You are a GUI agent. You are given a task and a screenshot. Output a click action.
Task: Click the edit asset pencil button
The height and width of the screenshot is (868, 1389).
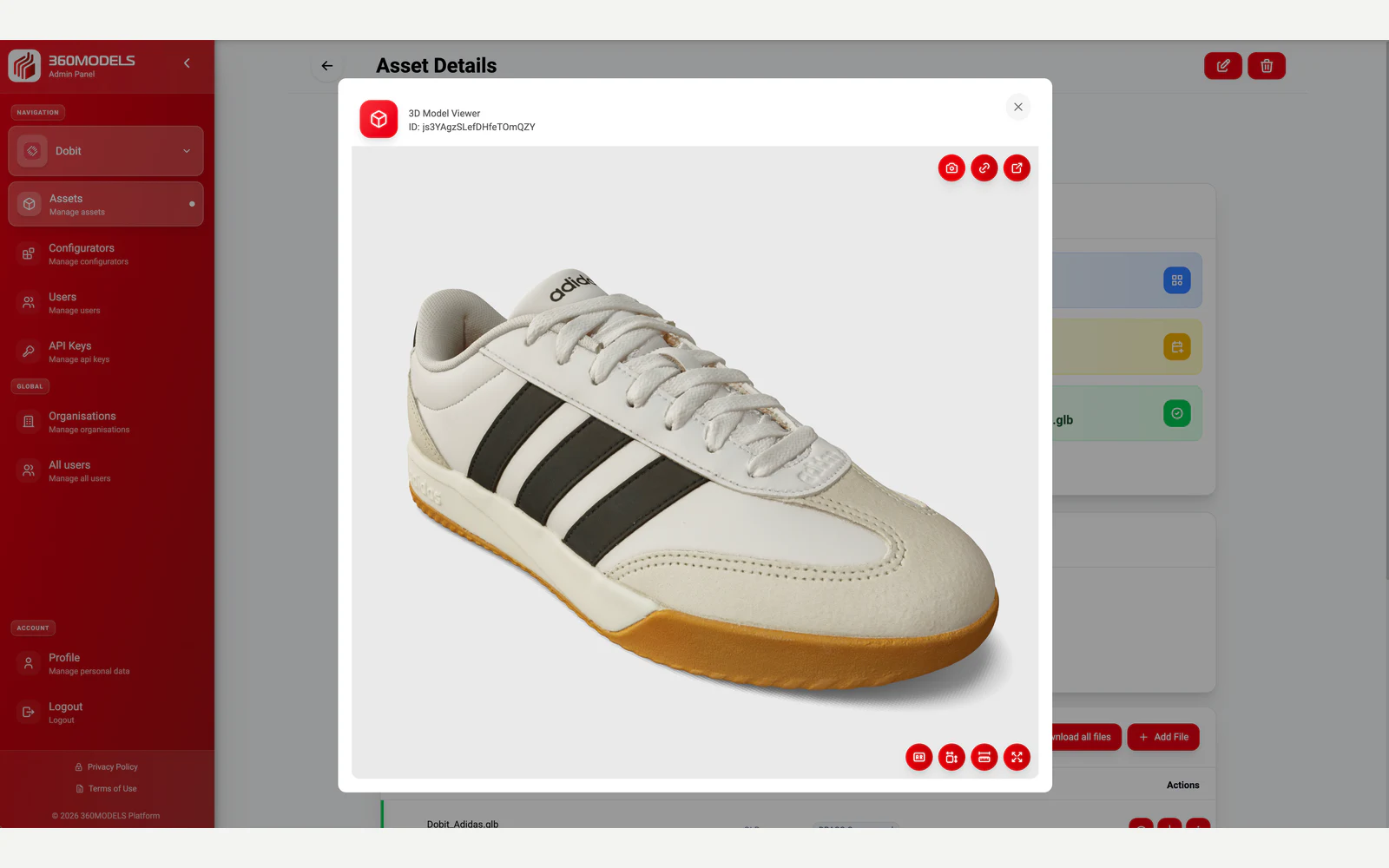pos(1223,66)
